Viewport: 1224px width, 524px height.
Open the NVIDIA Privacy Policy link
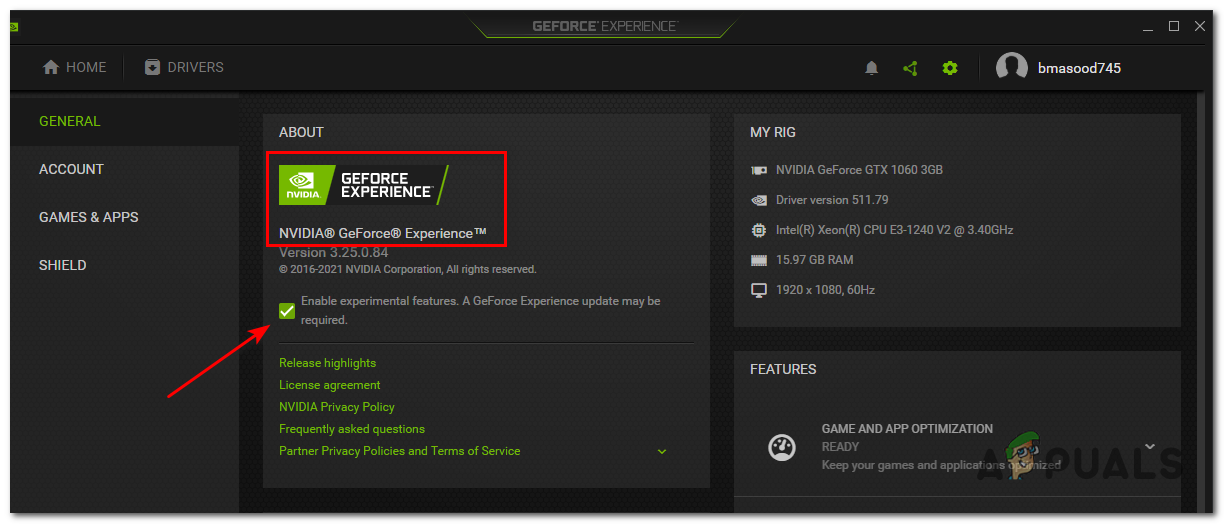tap(336, 407)
